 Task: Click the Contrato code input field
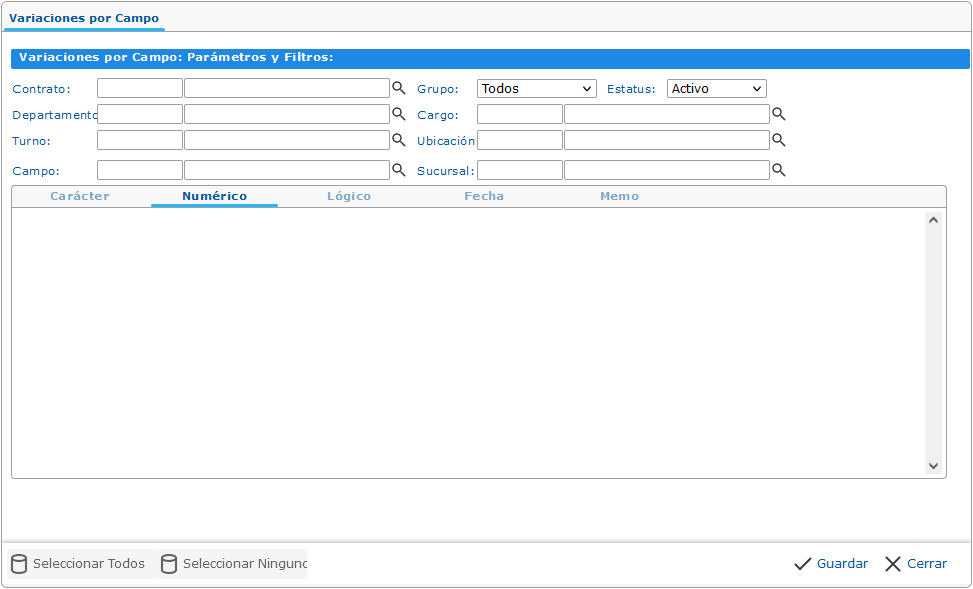tap(140, 88)
